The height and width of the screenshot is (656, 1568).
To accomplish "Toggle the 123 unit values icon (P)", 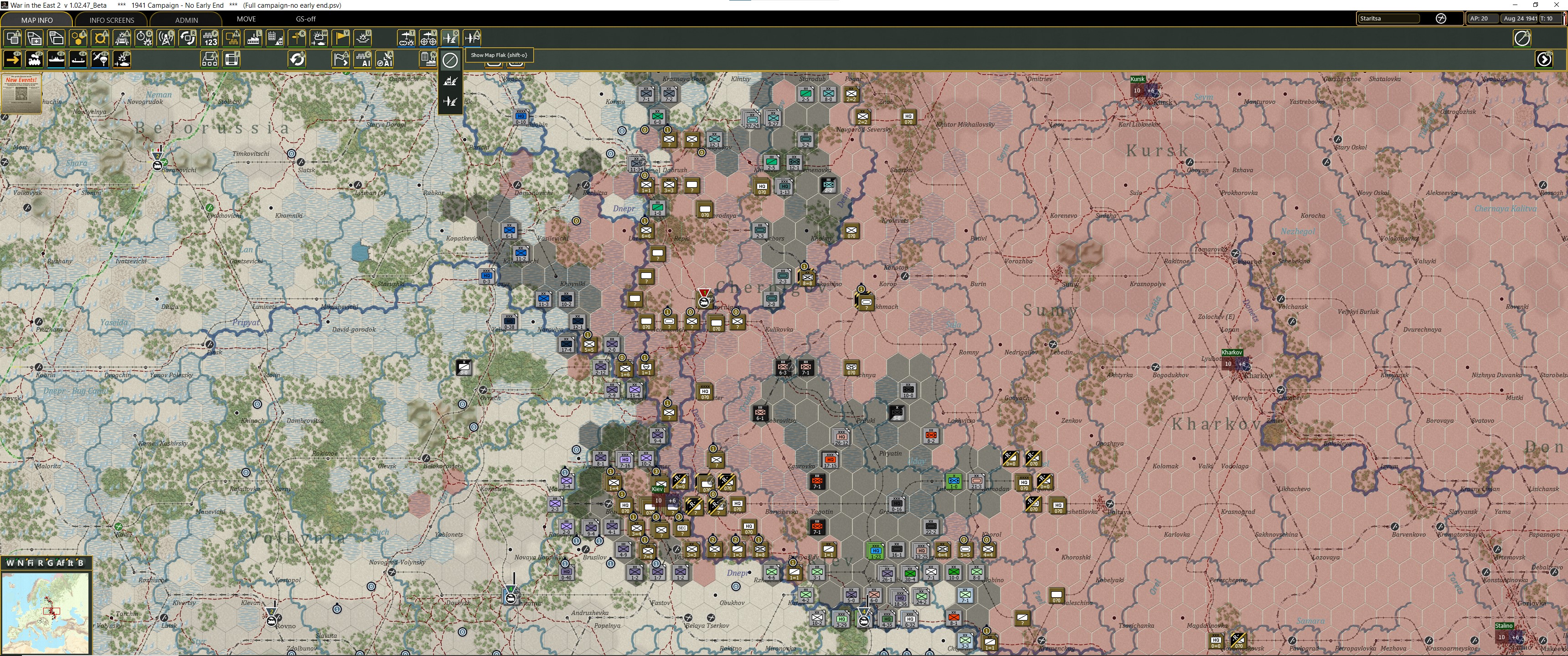I will click(x=210, y=38).
